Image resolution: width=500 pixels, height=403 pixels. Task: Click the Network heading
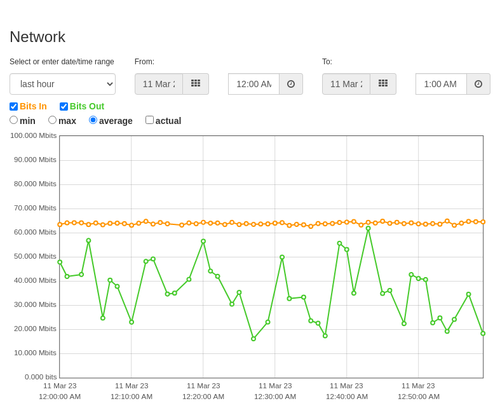(x=37, y=37)
